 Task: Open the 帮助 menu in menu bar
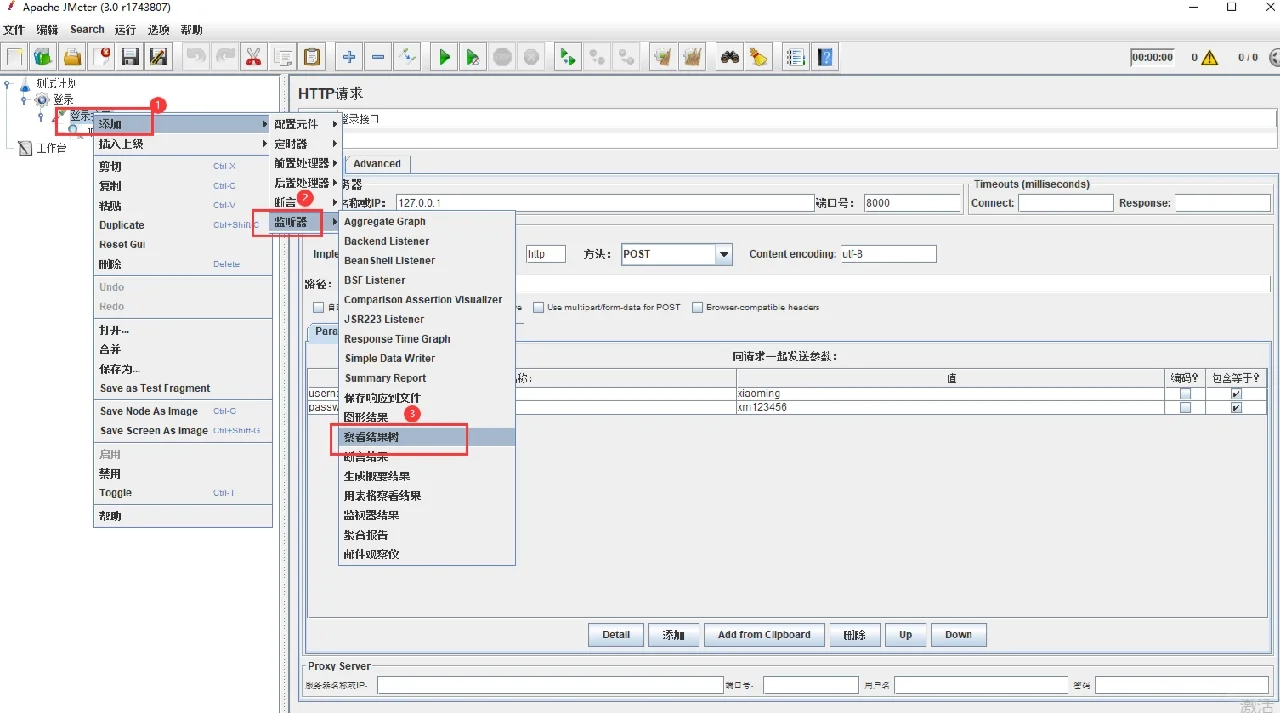(x=191, y=30)
